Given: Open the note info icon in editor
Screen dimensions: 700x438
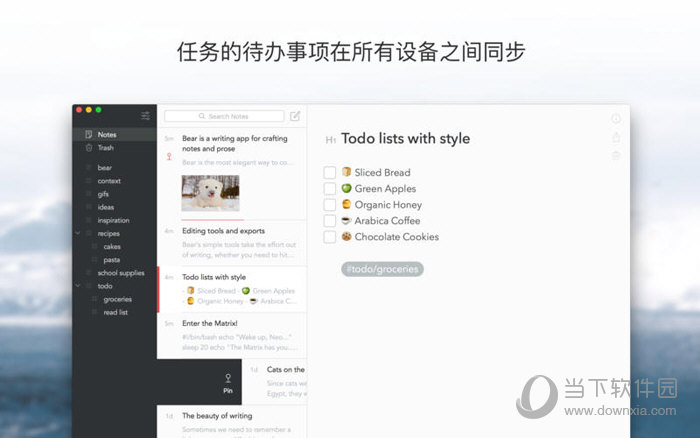Looking at the screenshot, I should click(x=616, y=118).
